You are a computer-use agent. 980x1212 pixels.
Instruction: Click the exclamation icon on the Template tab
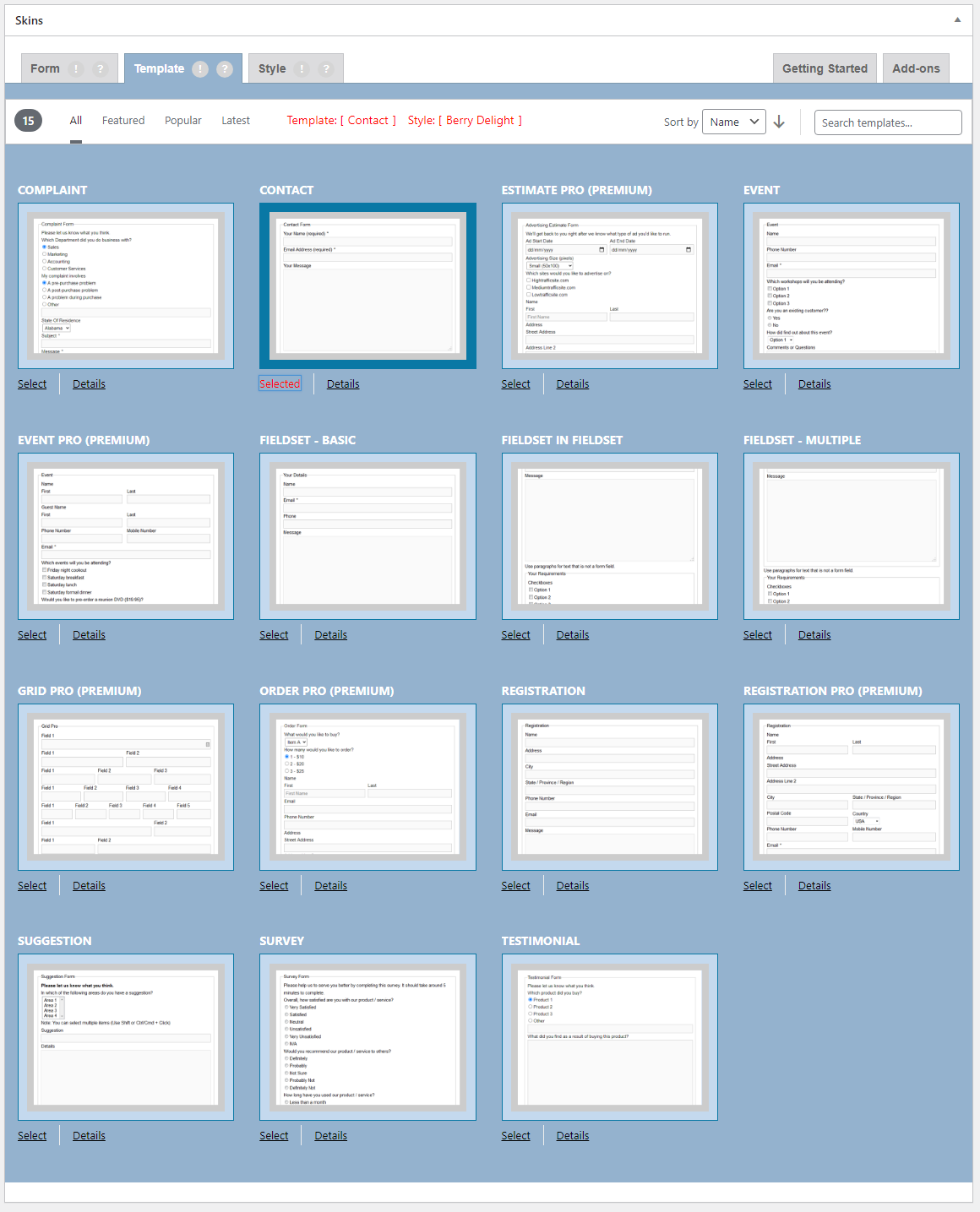coord(200,69)
